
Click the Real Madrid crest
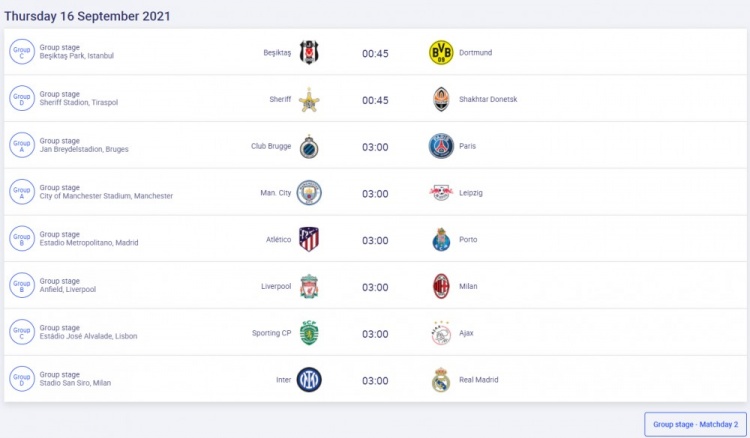click(x=441, y=380)
